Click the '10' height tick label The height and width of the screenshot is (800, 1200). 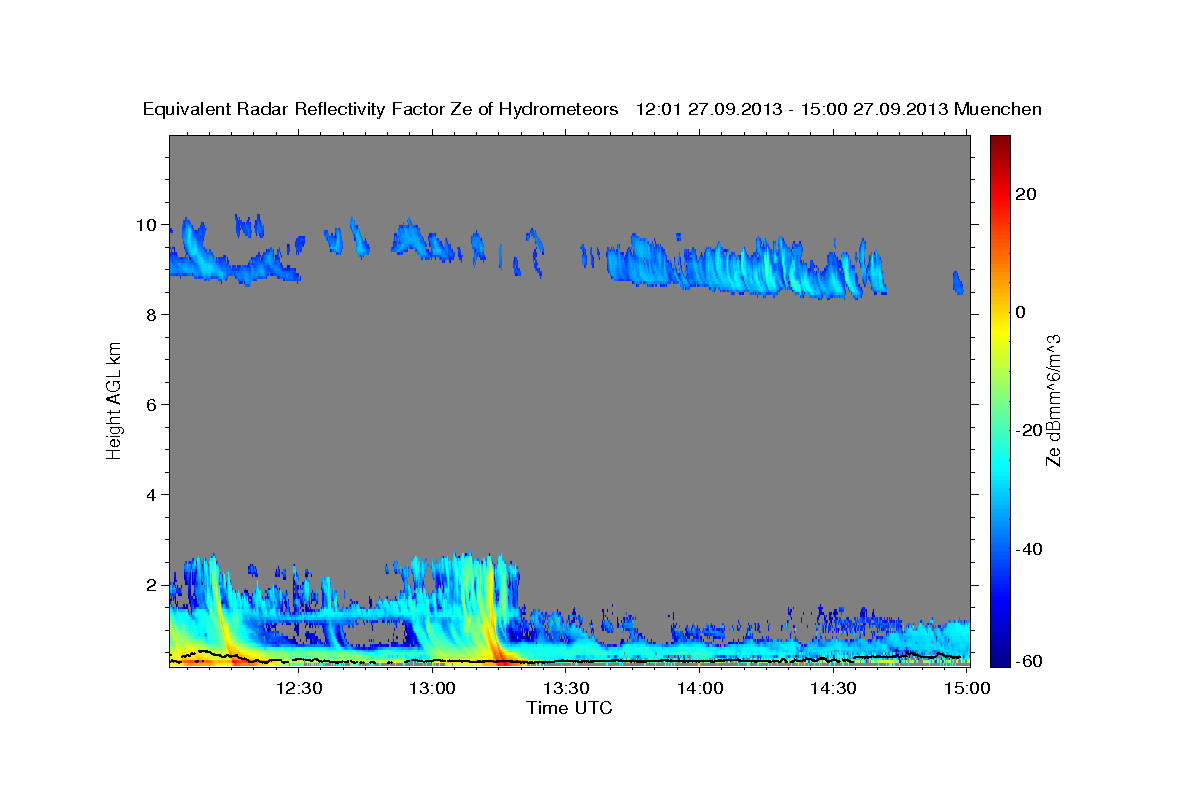coord(146,224)
